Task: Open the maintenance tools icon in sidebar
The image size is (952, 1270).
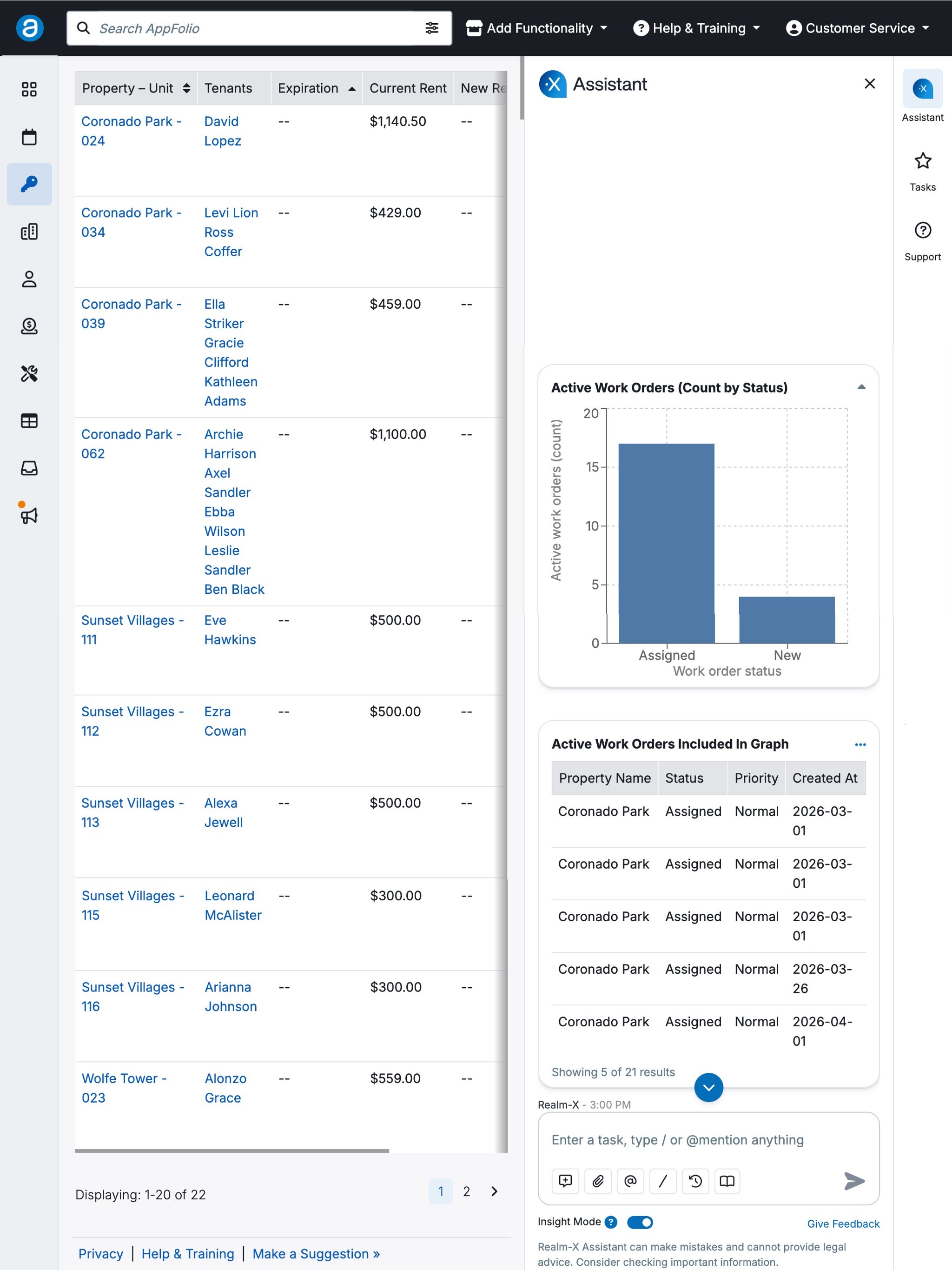Action: [x=29, y=373]
